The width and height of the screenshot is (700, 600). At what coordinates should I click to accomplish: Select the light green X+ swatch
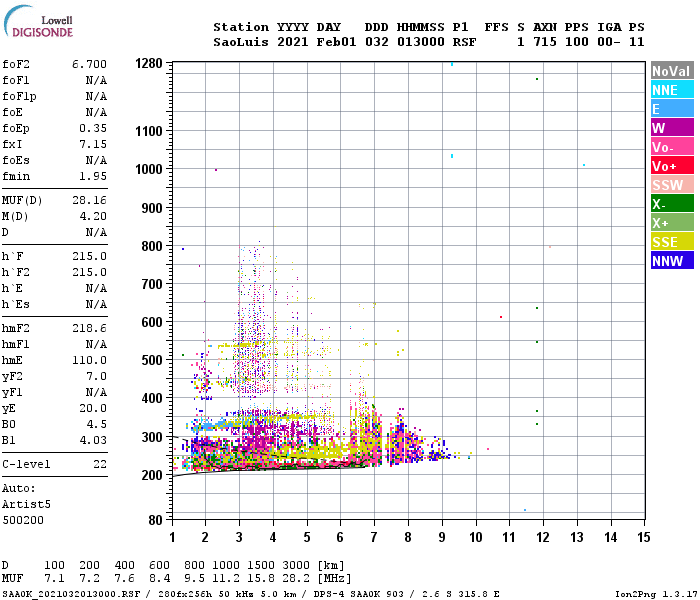pyautogui.click(x=672, y=223)
